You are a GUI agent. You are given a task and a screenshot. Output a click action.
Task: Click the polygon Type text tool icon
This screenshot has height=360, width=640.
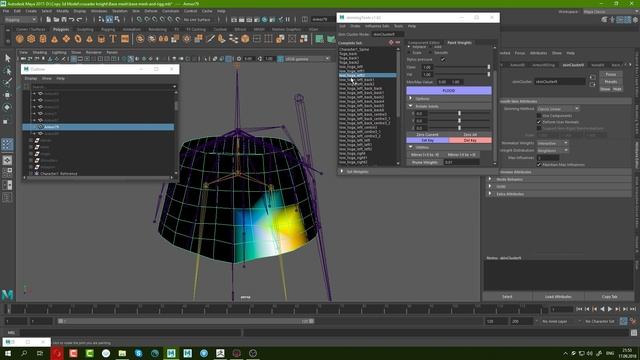click(x=113, y=39)
